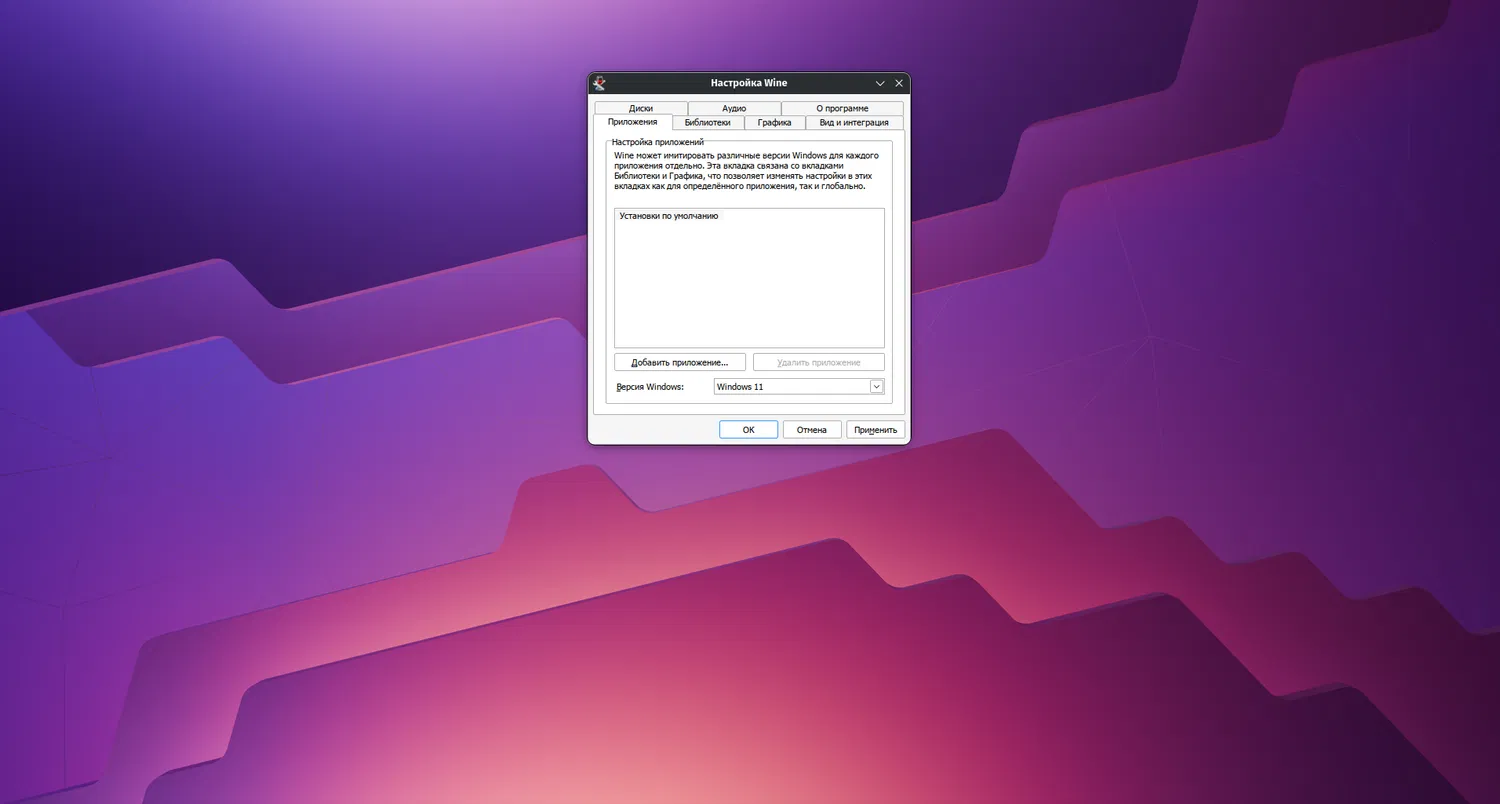Cancel changes with the Отмена button
The height and width of the screenshot is (804, 1500).
tap(811, 429)
